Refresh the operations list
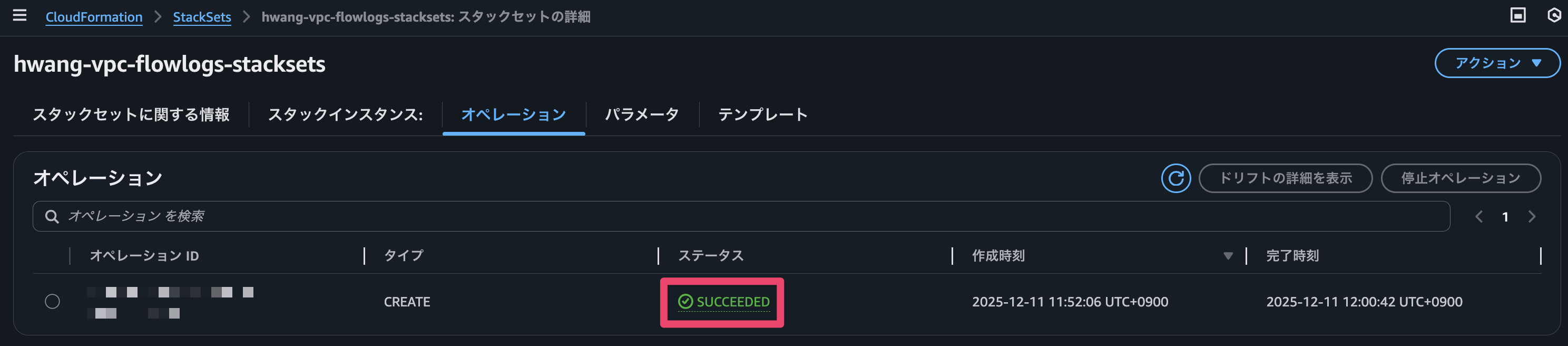This screenshot has height=346, width=1568. [x=1175, y=178]
